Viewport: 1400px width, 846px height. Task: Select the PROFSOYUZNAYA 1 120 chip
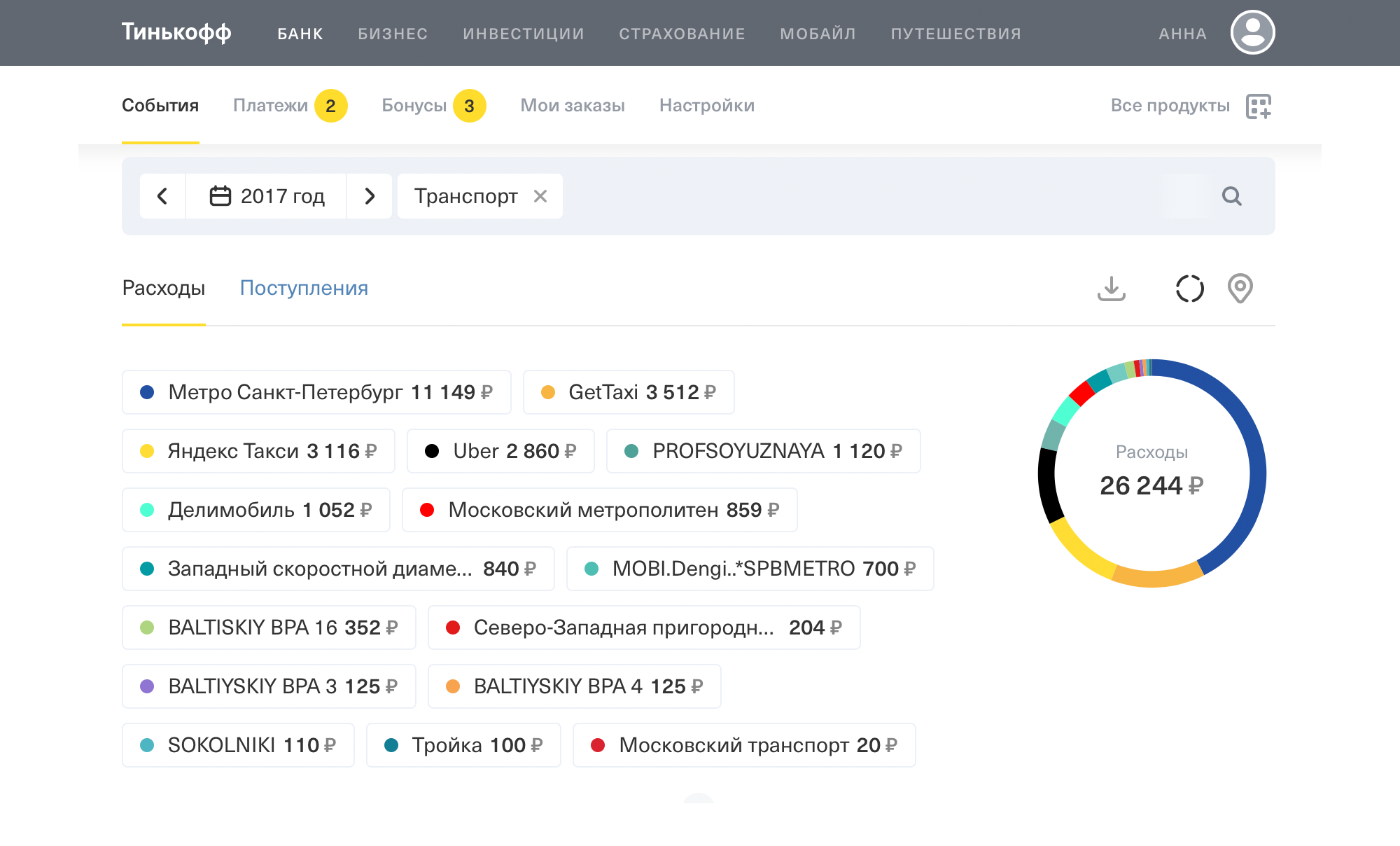click(763, 451)
